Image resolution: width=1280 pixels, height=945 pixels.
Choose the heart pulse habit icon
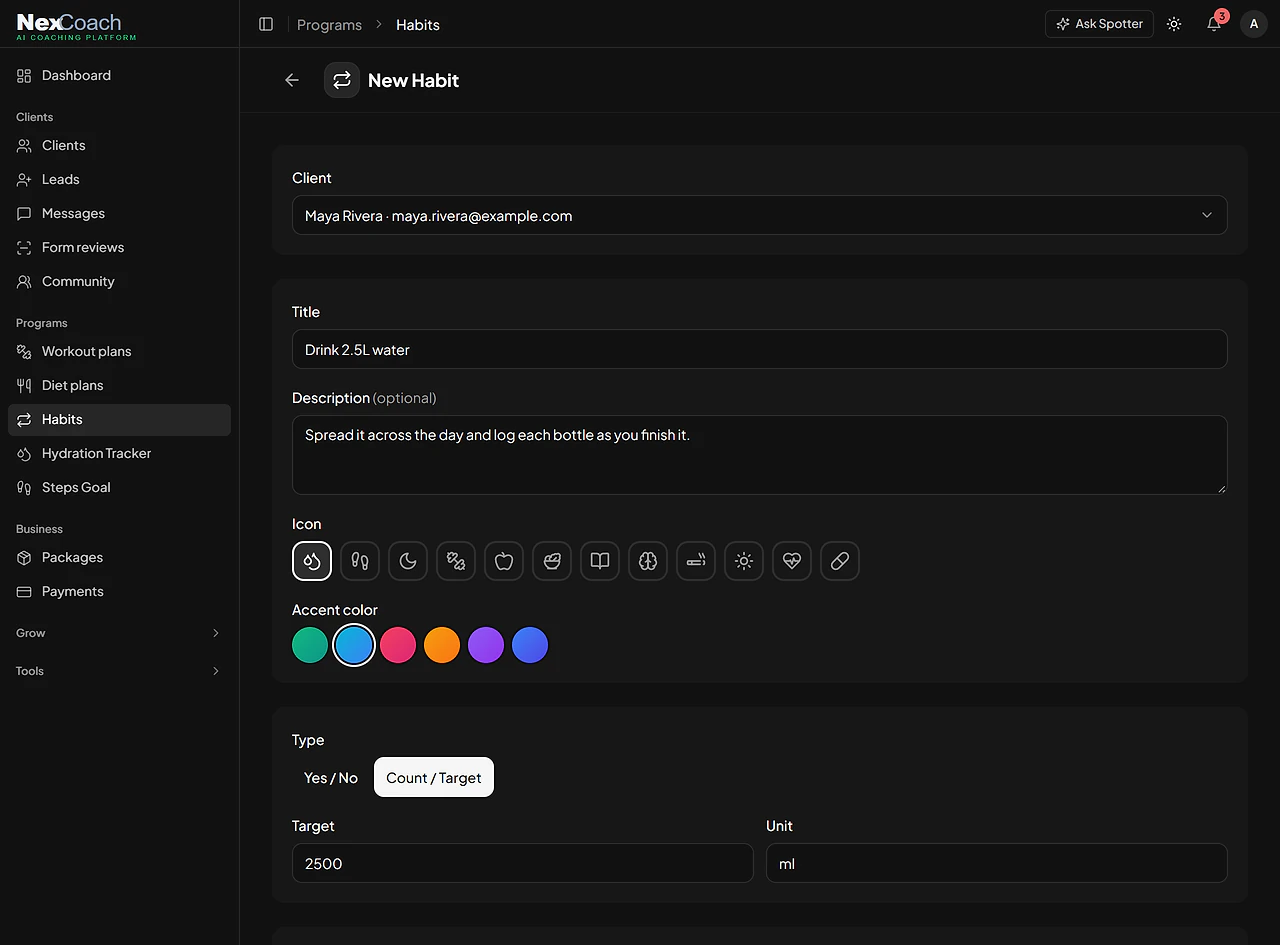pos(792,561)
